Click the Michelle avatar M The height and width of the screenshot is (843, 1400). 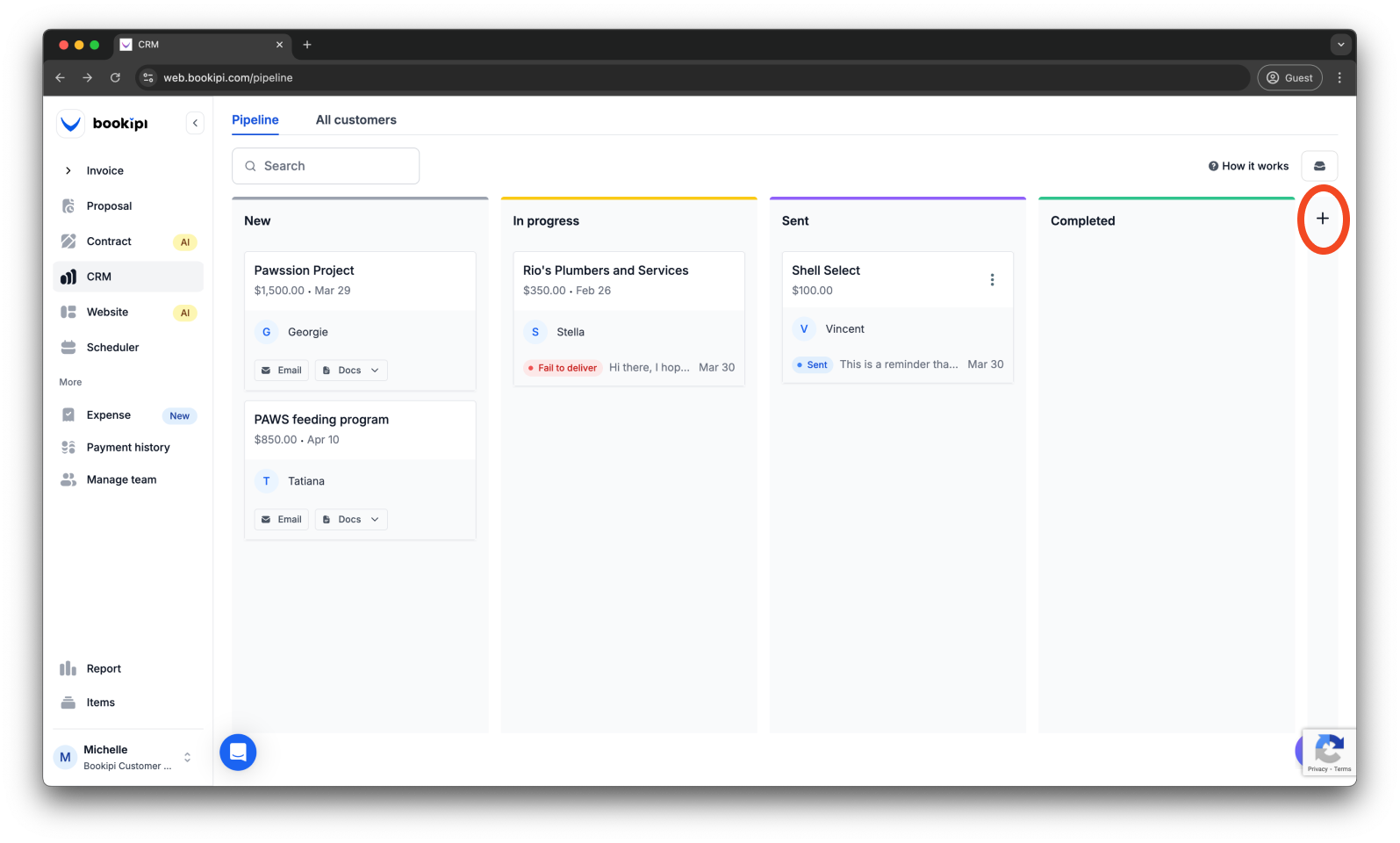tap(65, 757)
